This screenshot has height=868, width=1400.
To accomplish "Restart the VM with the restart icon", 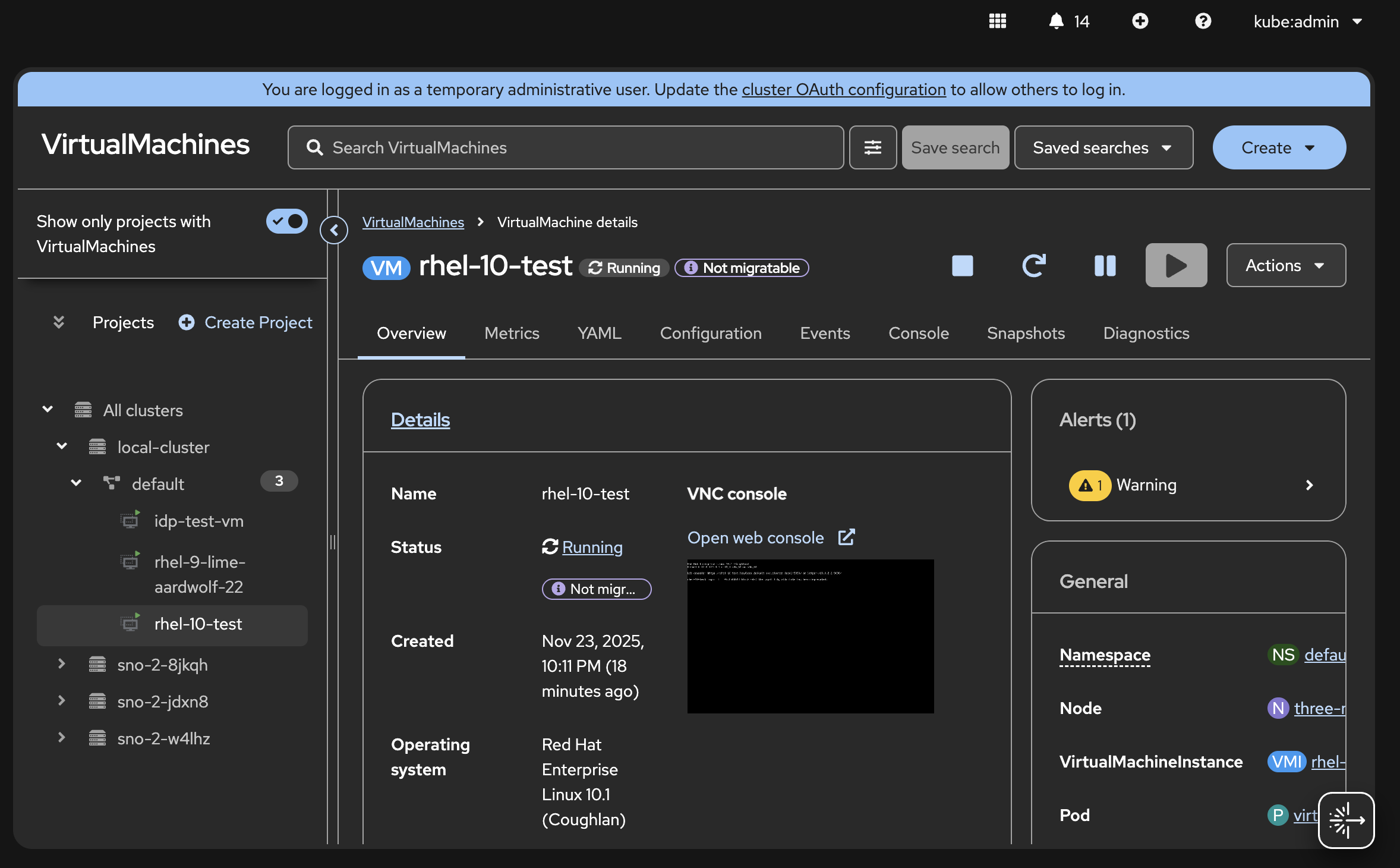I will coord(1033,266).
